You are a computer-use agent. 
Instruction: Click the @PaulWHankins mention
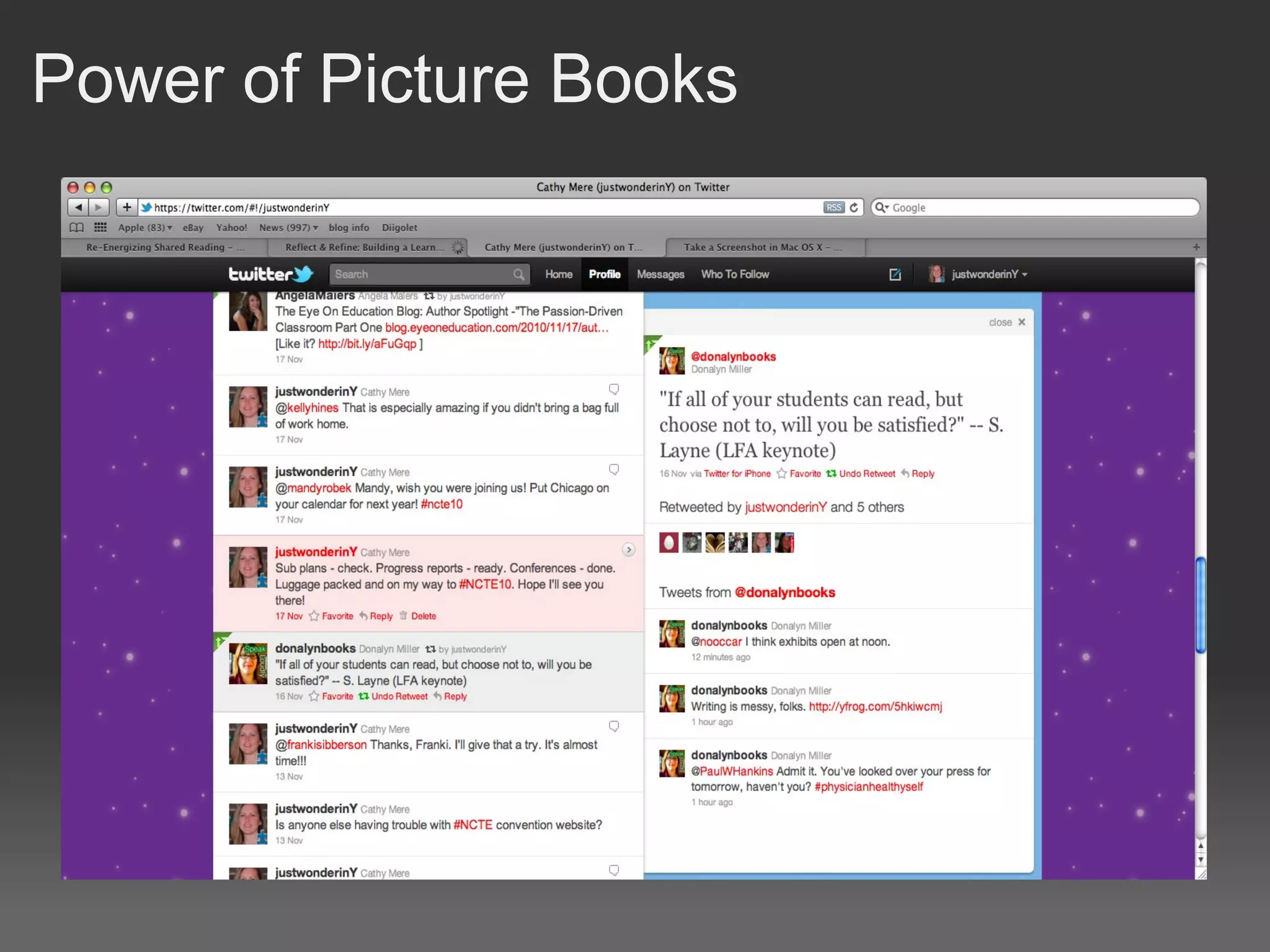(x=732, y=771)
